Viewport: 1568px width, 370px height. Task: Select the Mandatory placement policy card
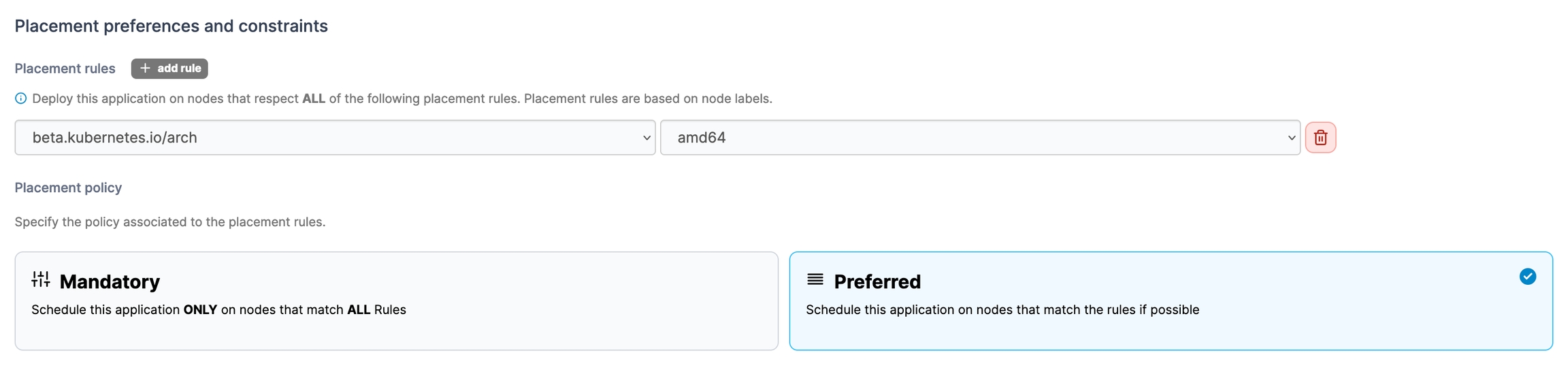click(396, 300)
